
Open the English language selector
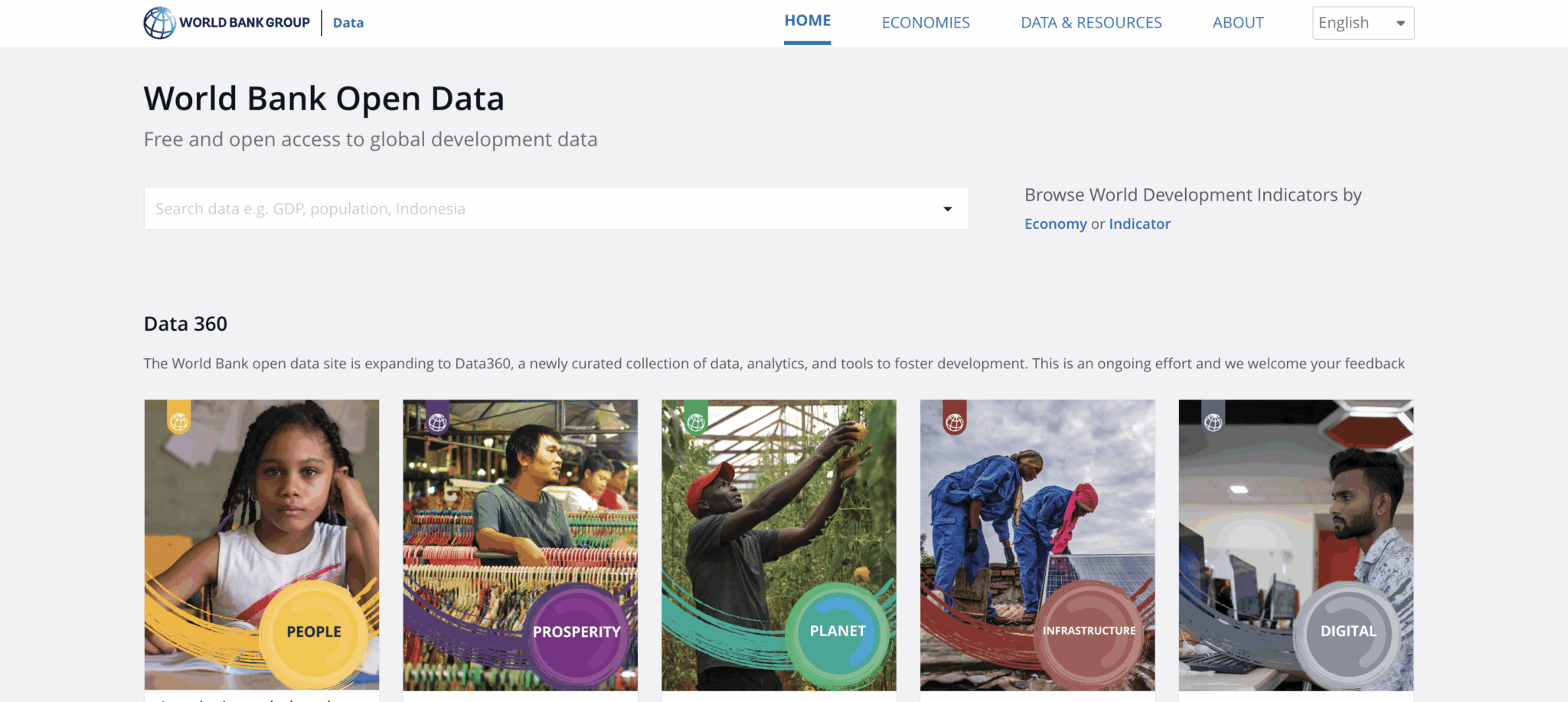pyautogui.click(x=1363, y=22)
